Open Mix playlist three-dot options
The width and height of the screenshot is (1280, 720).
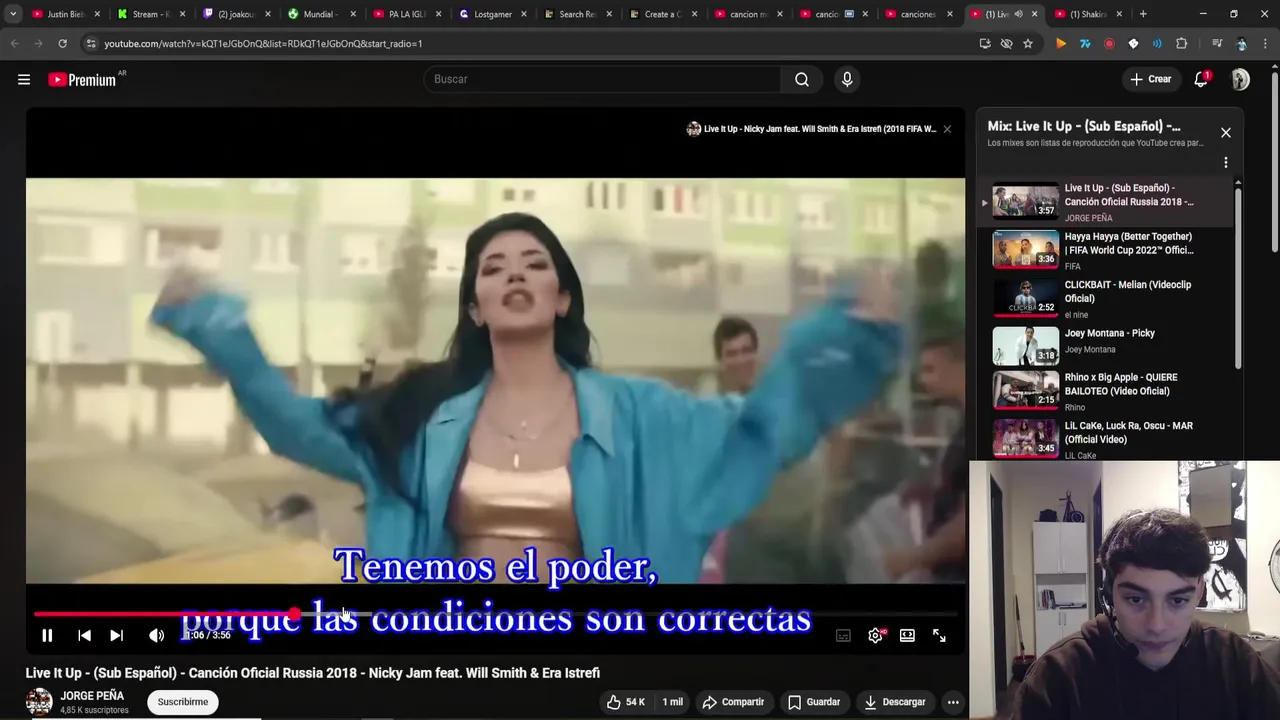1225,162
